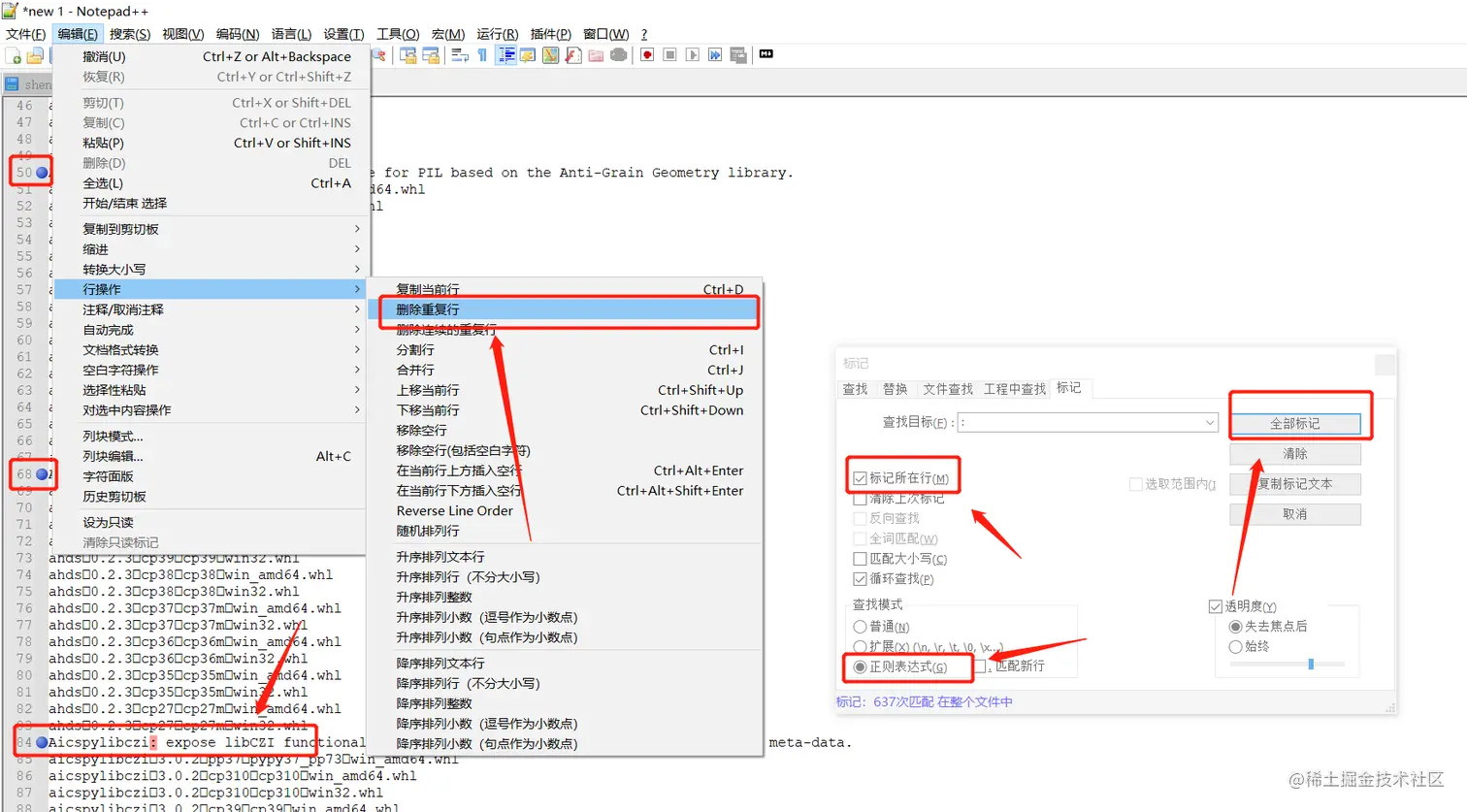The height and width of the screenshot is (812, 1467).
Task: Check 清除上次标记 checkbox
Action: click(860, 499)
